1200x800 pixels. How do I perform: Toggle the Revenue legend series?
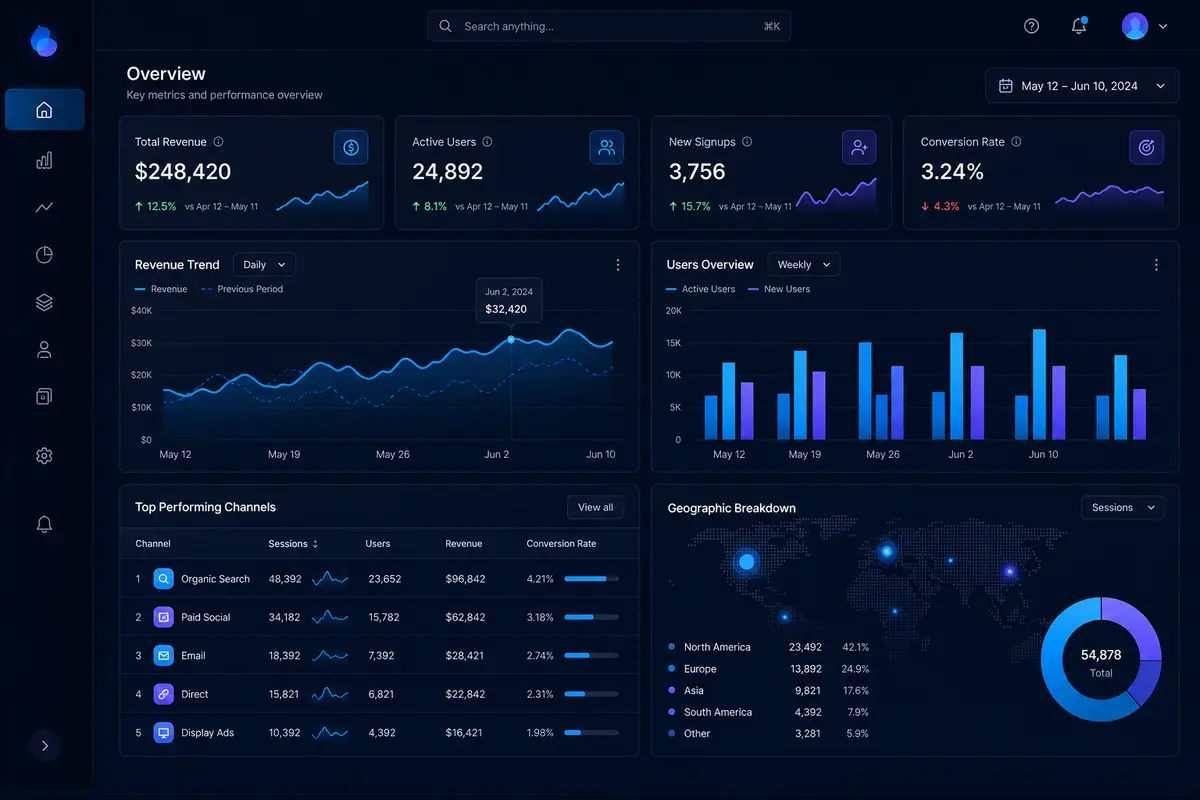tap(161, 289)
